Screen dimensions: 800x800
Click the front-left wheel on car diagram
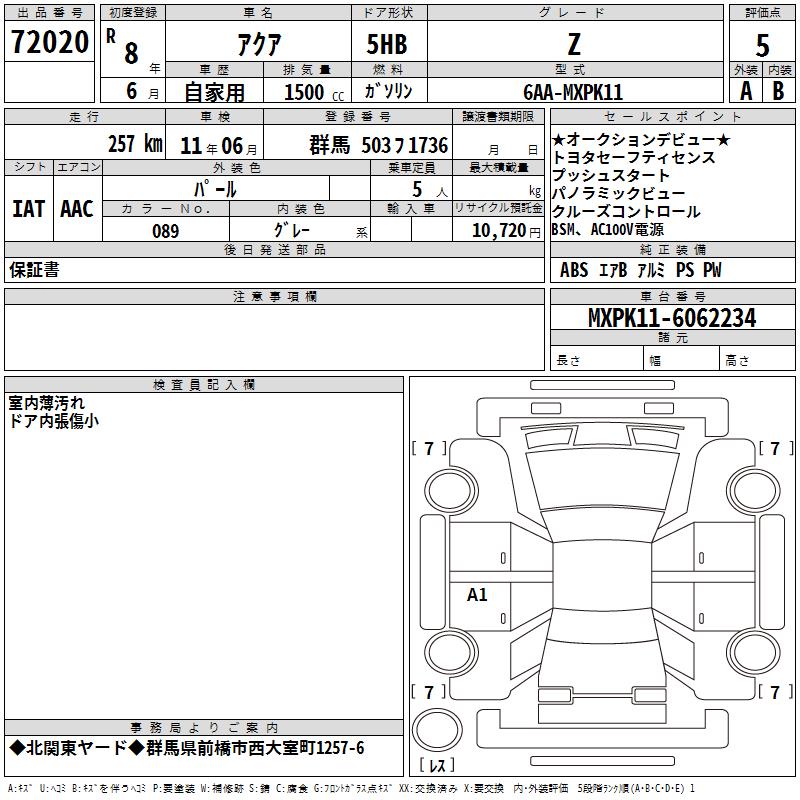[451, 491]
